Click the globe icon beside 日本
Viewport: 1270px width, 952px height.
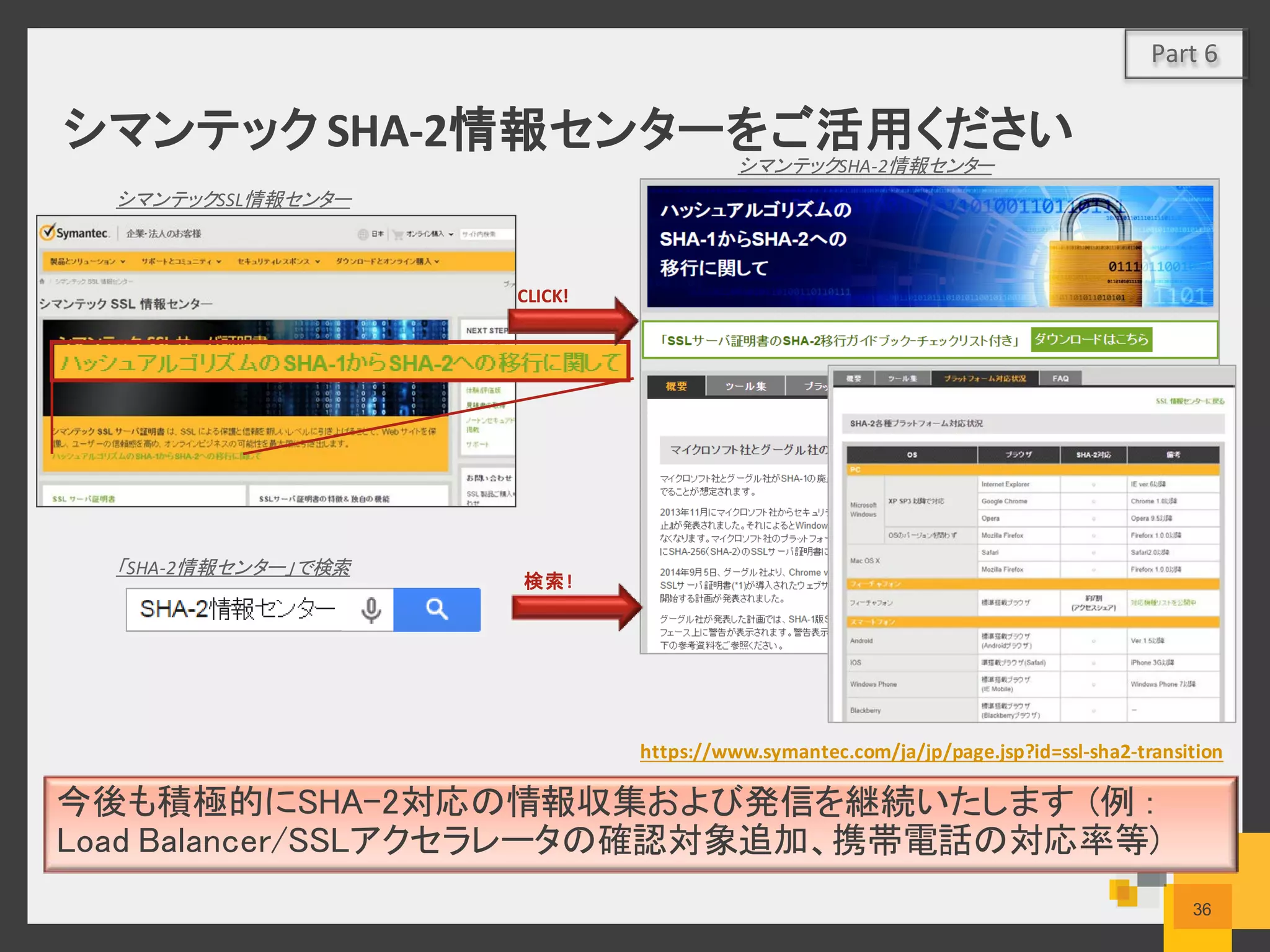[363, 234]
